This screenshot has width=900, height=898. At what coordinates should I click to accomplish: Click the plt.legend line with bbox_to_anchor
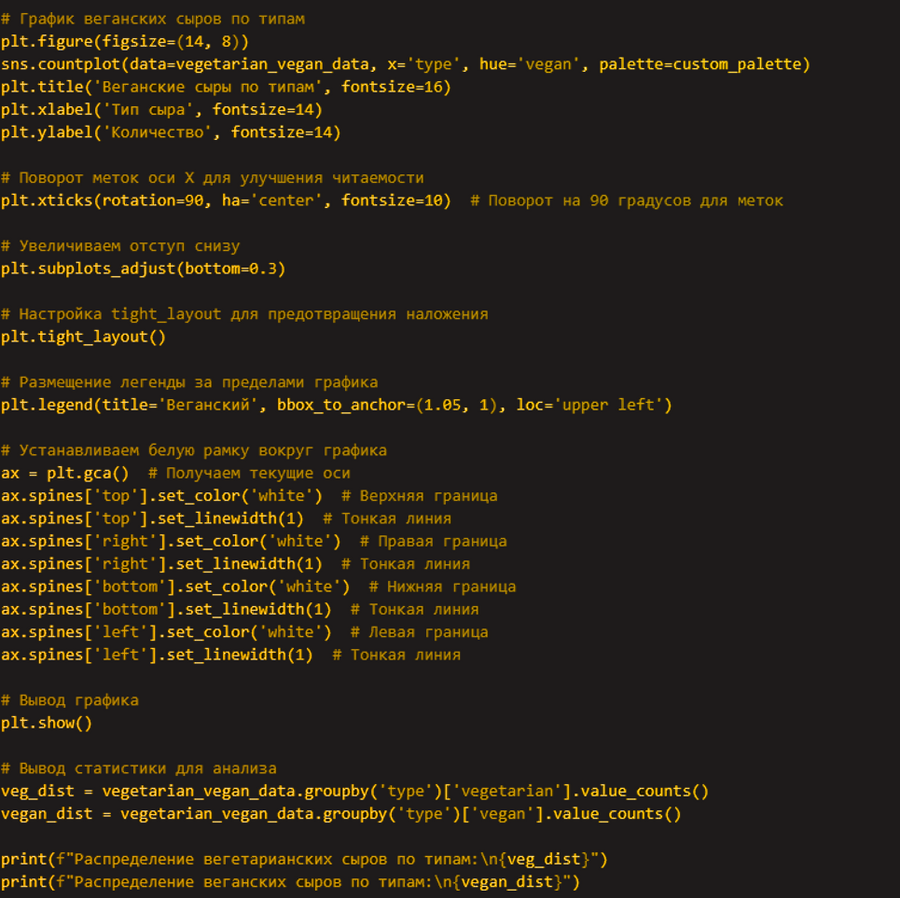(x=336, y=405)
